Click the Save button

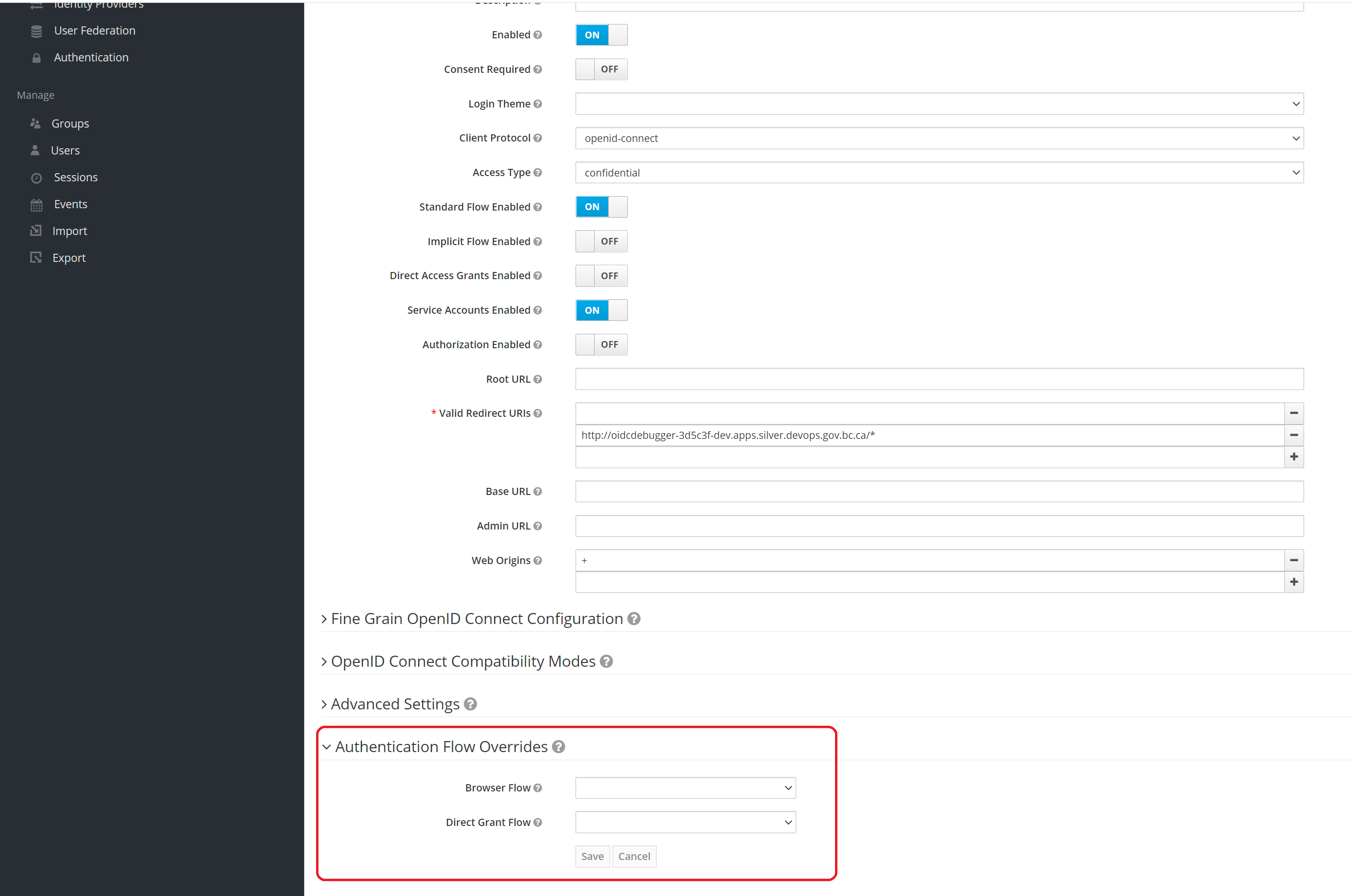pos(592,856)
